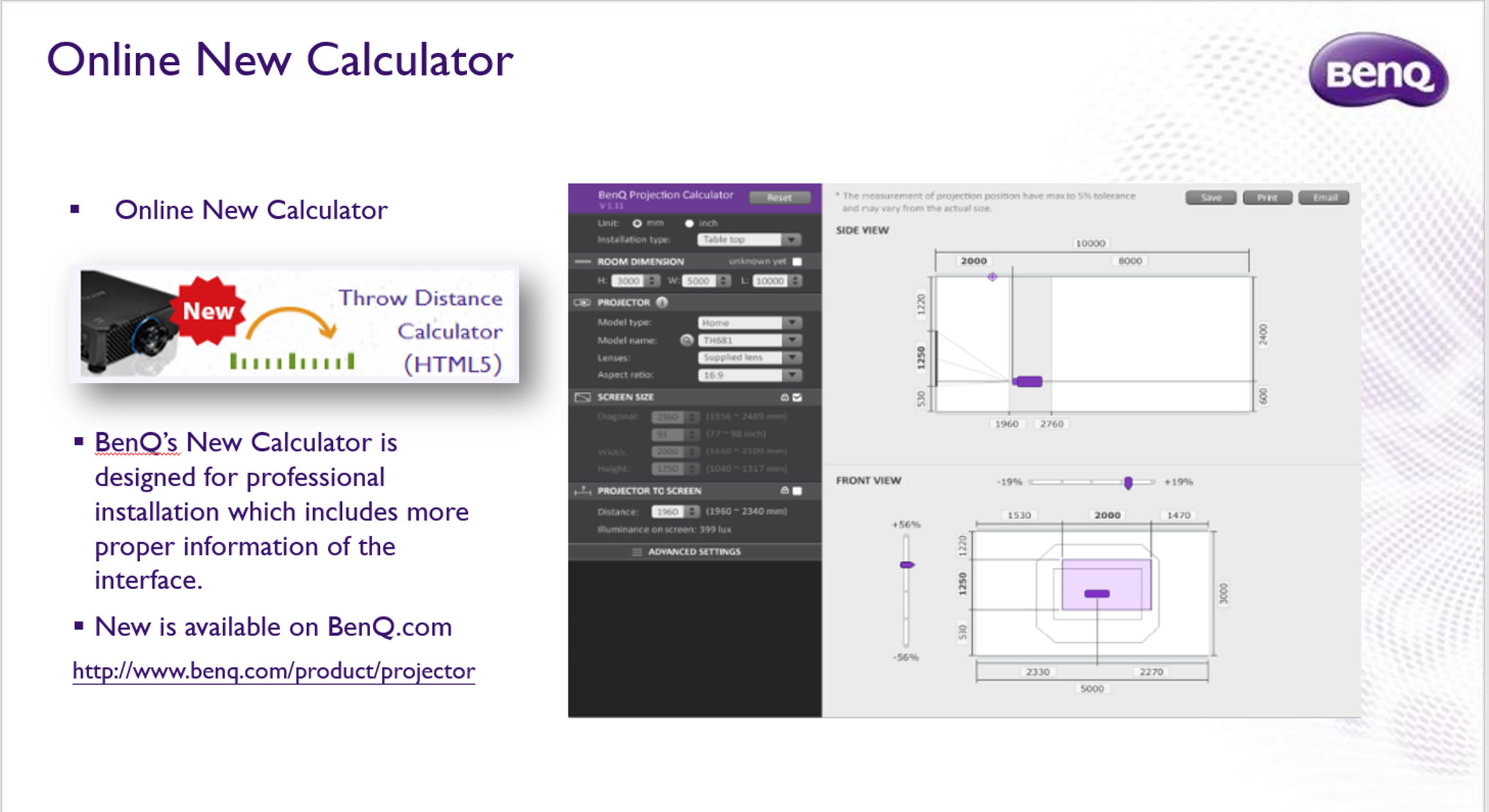Click the room height H input field
Screen dimensions: 1489x812
click(x=629, y=281)
